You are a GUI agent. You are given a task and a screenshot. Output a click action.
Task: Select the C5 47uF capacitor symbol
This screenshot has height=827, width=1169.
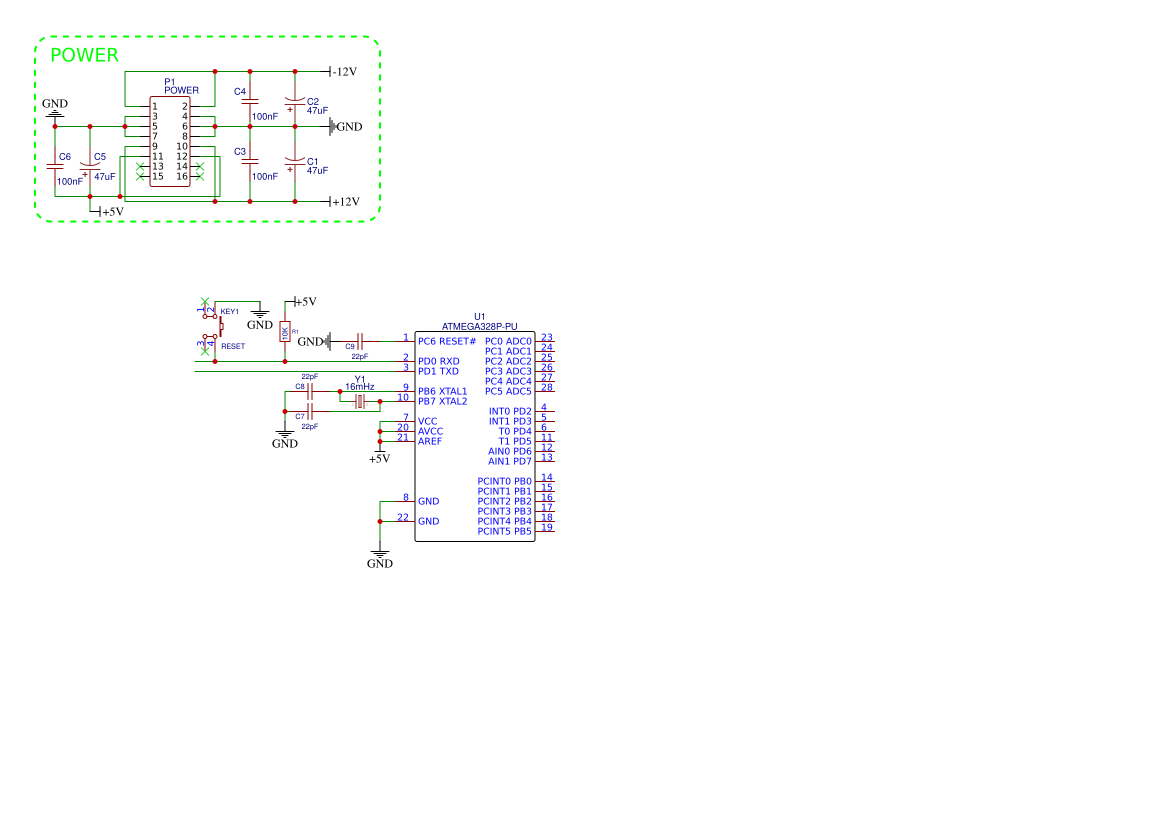[x=90, y=168]
